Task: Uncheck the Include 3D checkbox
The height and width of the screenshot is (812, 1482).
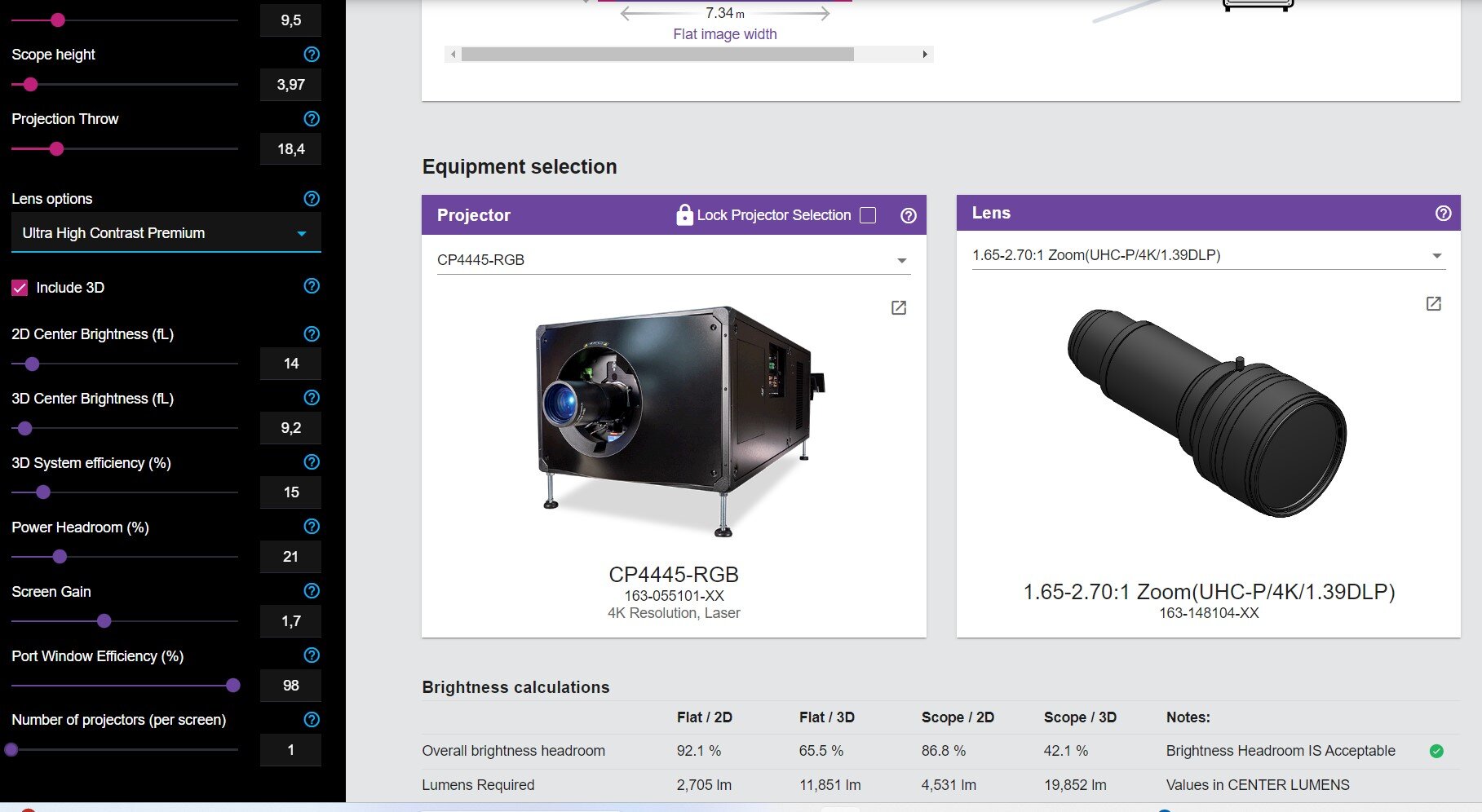Action: pyautogui.click(x=20, y=288)
